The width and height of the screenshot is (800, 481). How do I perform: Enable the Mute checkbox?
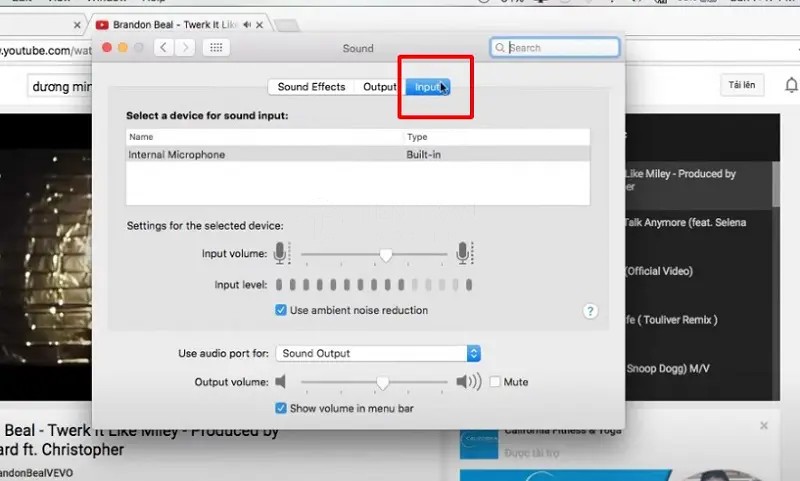(495, 382)
